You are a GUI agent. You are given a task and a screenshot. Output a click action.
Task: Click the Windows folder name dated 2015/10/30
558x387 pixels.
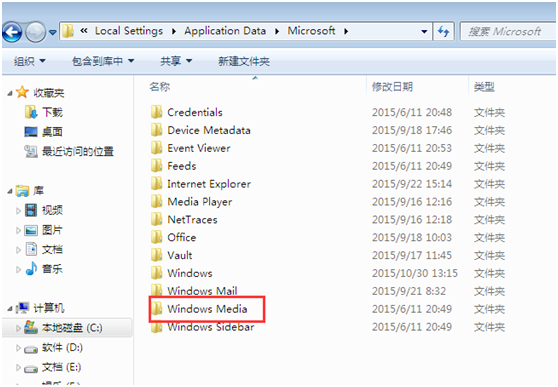[190, 273]
